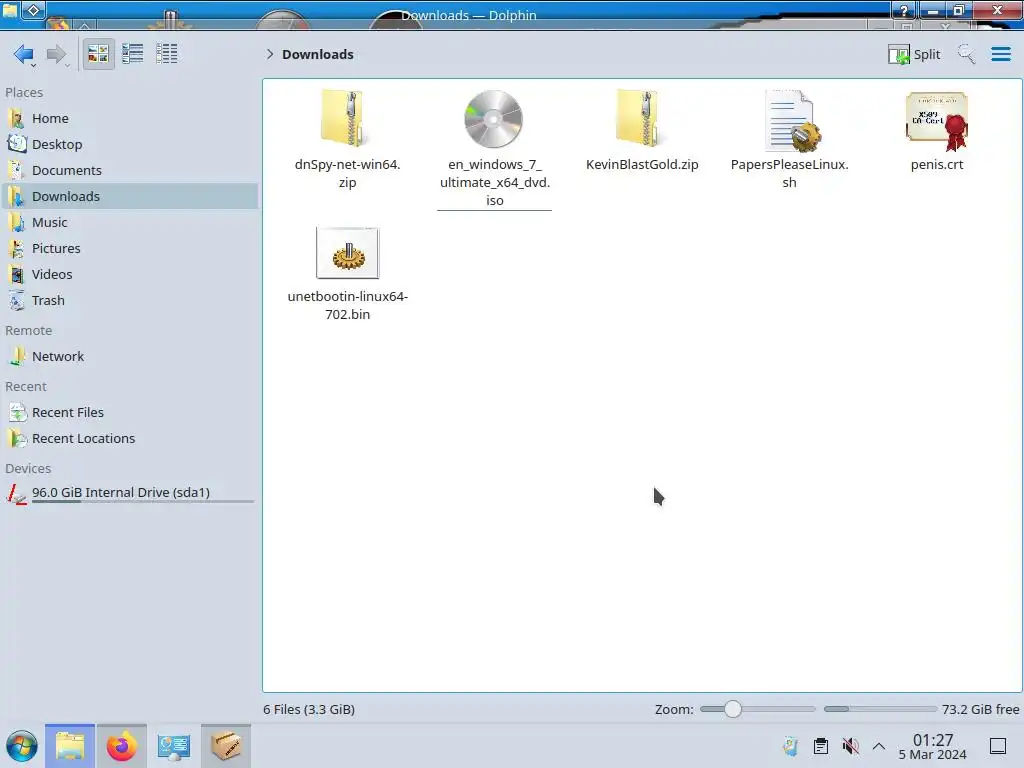Open the window menu icon in title bar
The image size is (1024, 768).
coord(10,10)
